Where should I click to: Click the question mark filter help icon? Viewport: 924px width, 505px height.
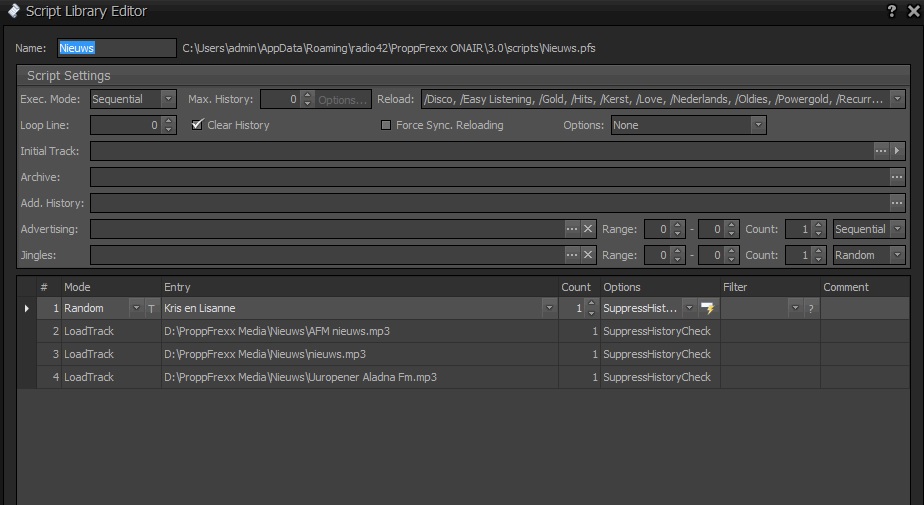pyautogui.click(x=810, y=309)
